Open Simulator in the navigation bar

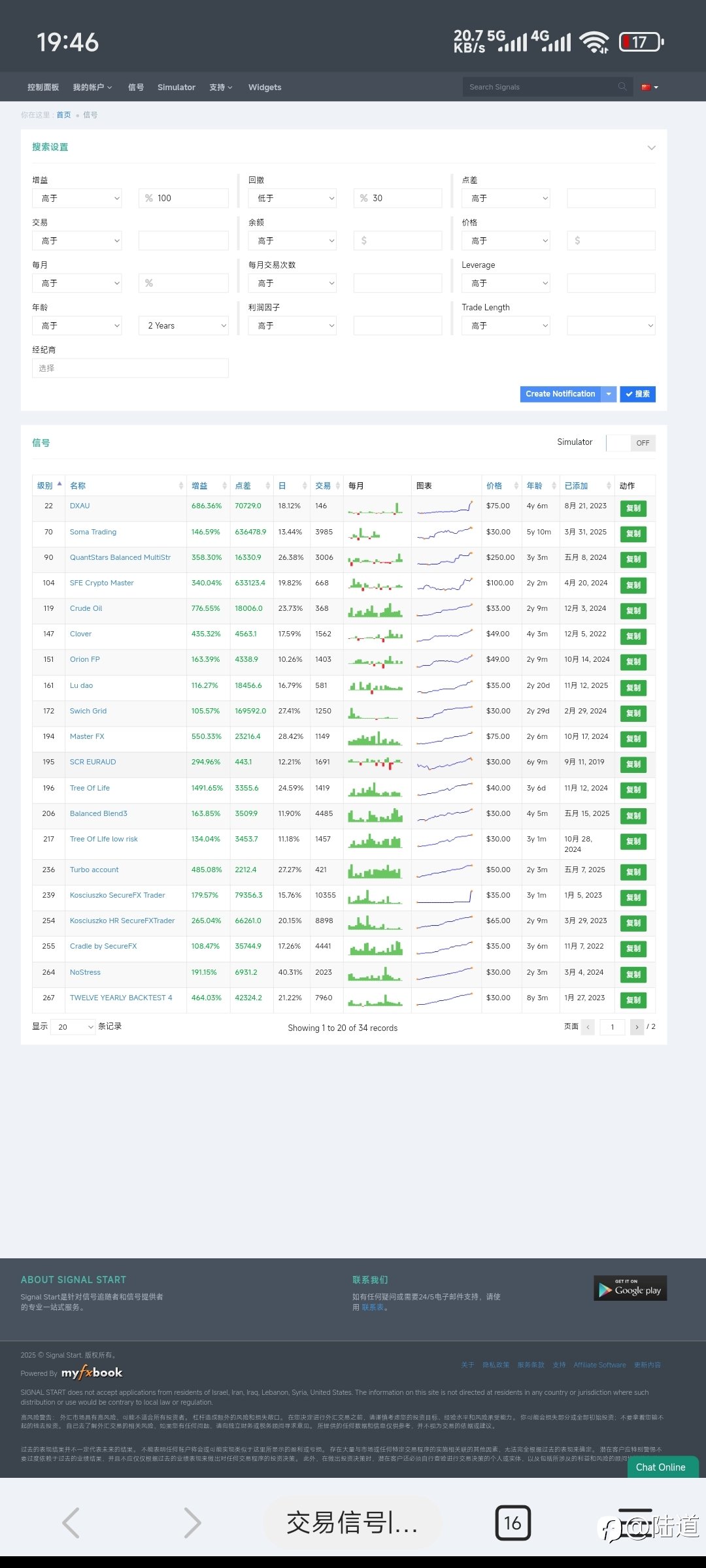click(x=176, y=87)
